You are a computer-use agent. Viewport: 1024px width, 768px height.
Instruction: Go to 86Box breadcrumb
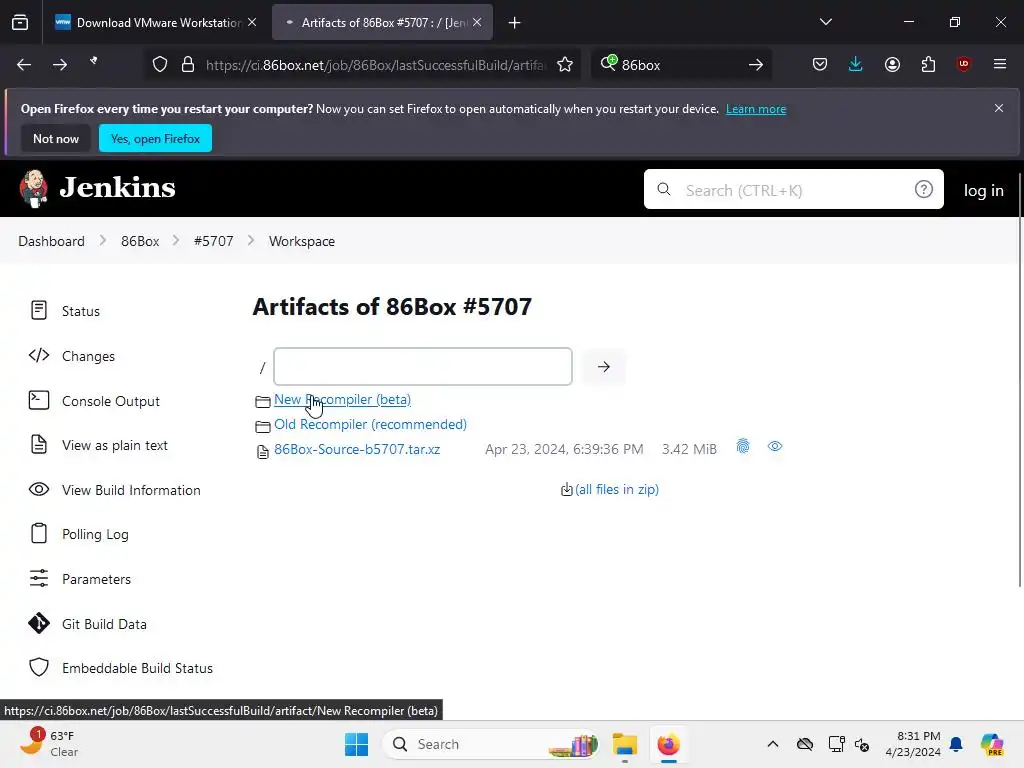(x=140, y=241)
